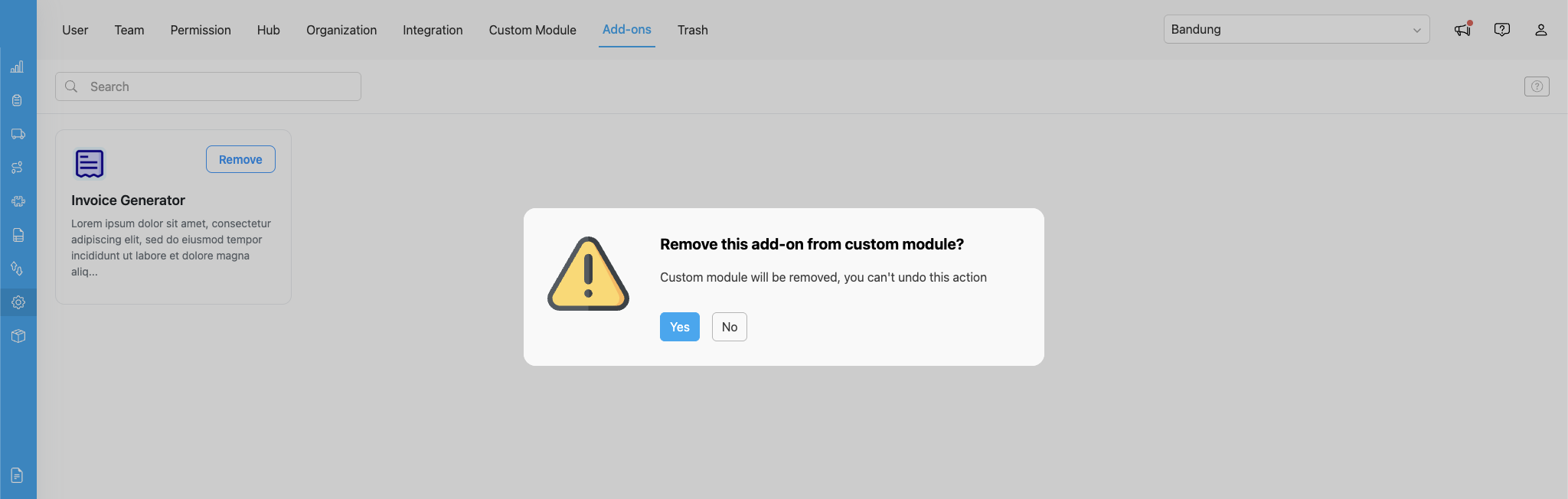Focus the Search input field
This screenshot has width=1568, height=499.
coord(208,86)
